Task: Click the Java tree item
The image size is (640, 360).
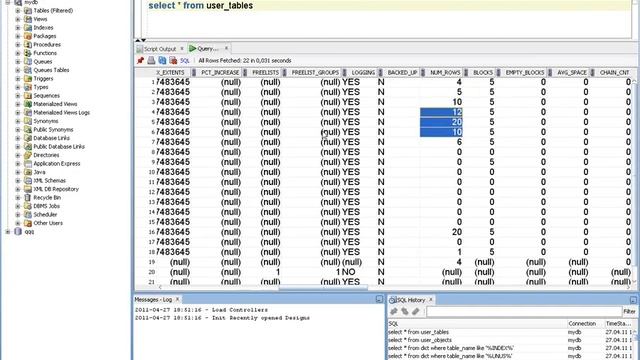Action: pyautogui.click(x=39, y=172)
